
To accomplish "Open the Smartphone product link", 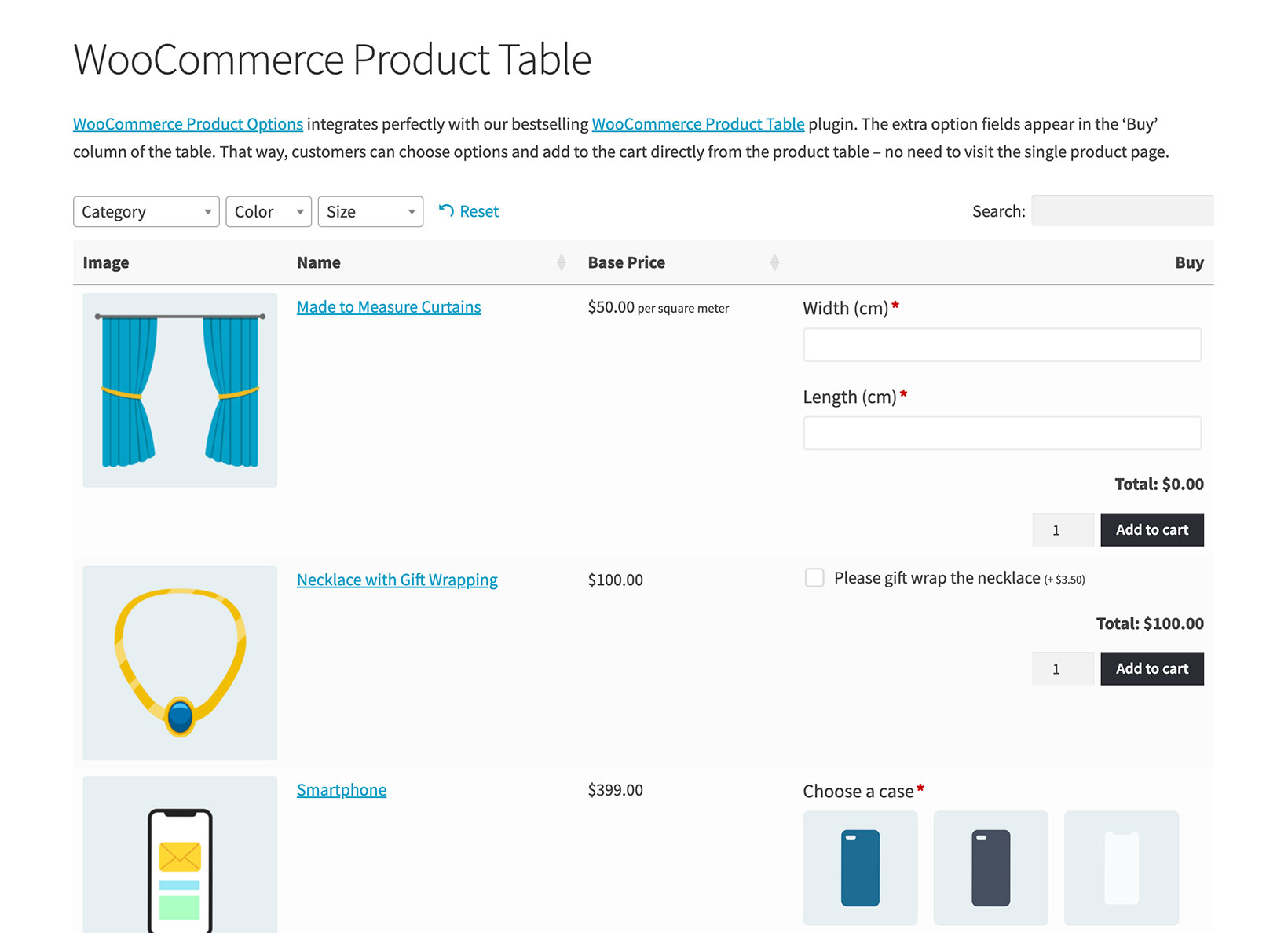I will pyautogui.click(x=341, y=789).
